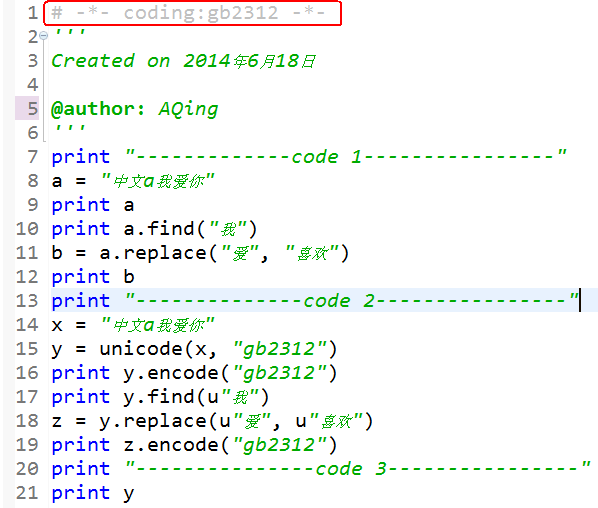Click the 'code 1' print statement
598x508 pixels.
tap(309, 157)
